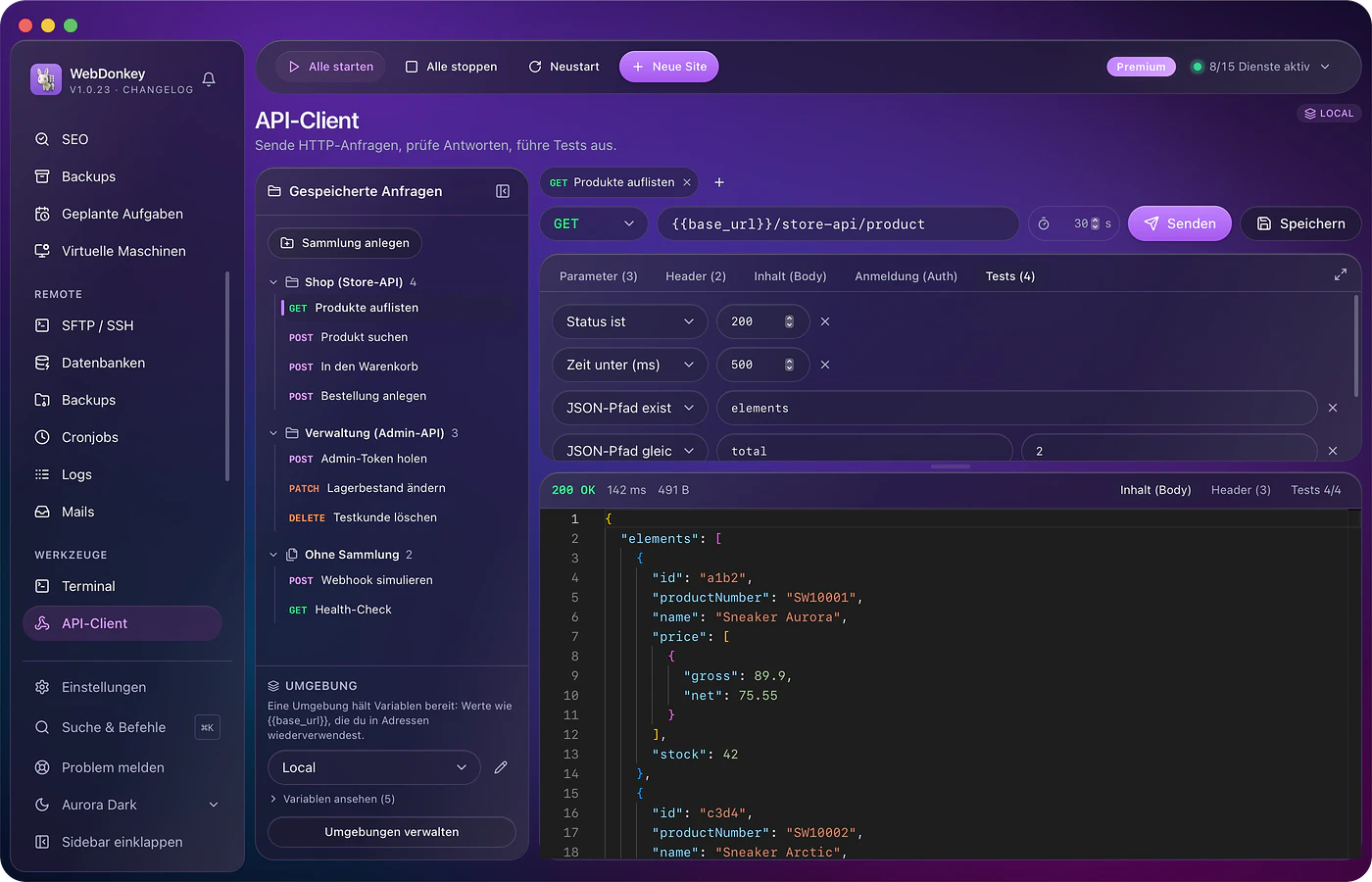Remove the Zeit unter test row
The height and width of the screenshot is (882, 1372).
[825, 365]
